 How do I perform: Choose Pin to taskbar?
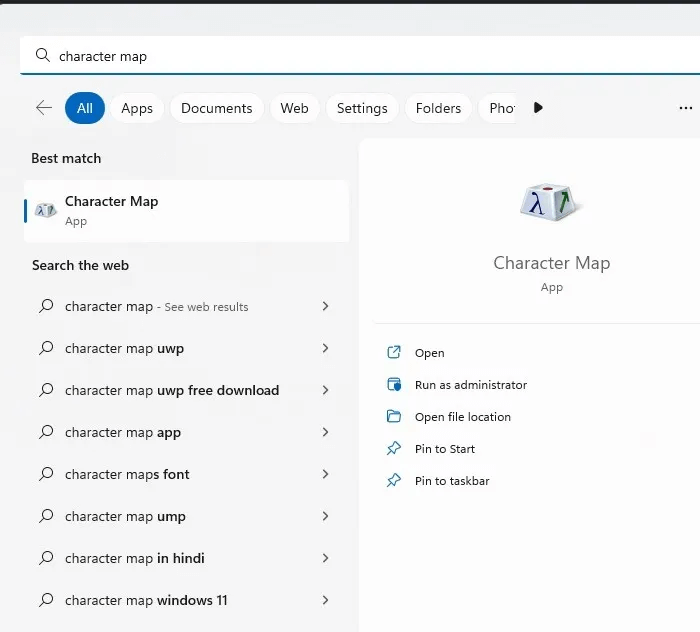(452, 481)
